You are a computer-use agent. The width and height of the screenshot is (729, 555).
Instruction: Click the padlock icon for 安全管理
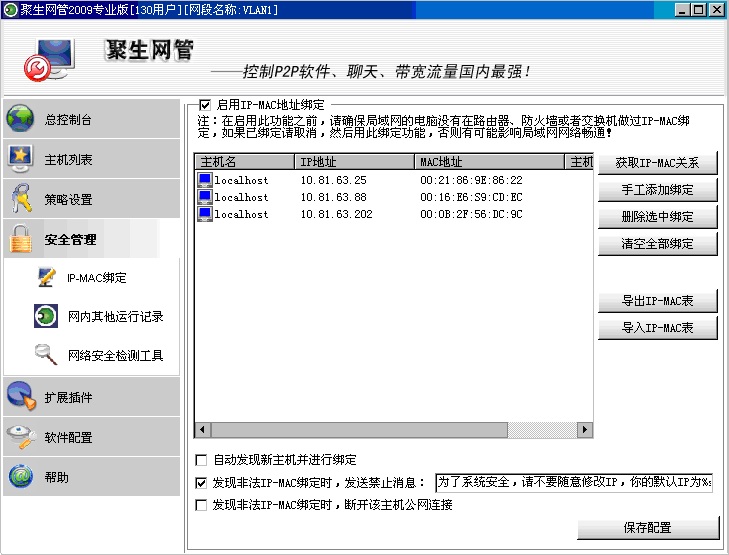tap(21, 238)
